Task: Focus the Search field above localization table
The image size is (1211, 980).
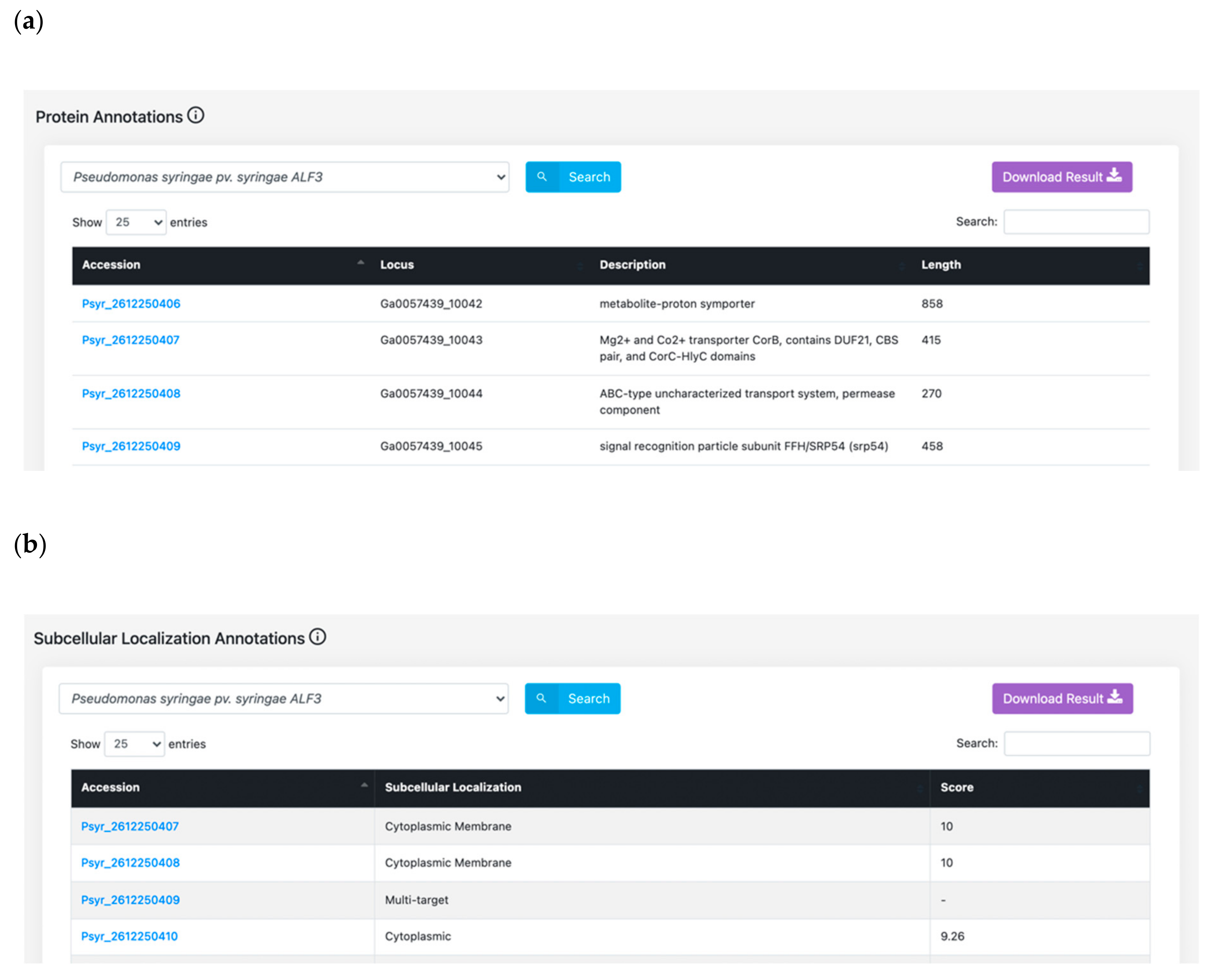Action: tap(1077, 743)
